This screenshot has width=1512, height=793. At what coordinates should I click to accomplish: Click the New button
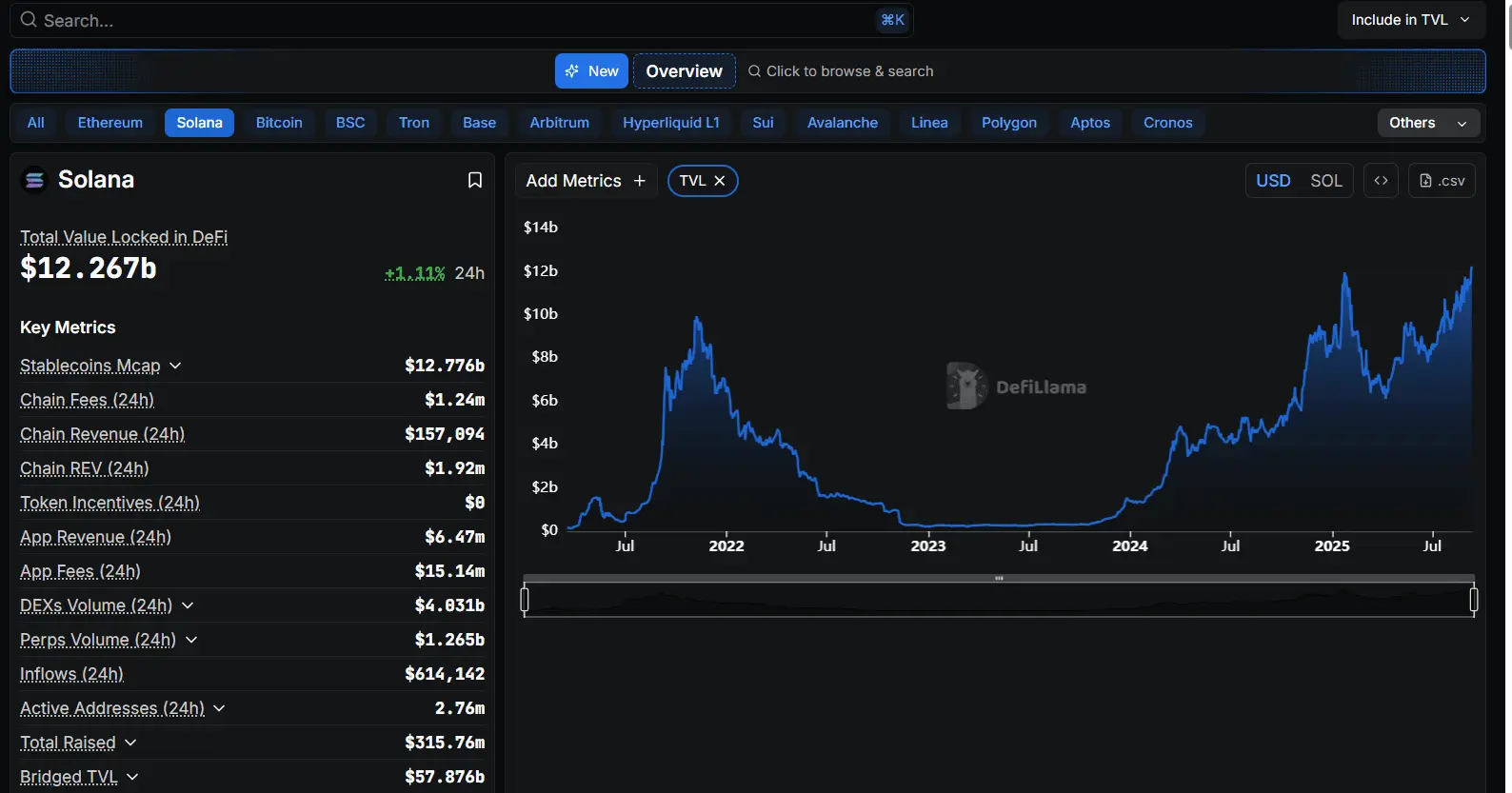(x=591, y=71)
